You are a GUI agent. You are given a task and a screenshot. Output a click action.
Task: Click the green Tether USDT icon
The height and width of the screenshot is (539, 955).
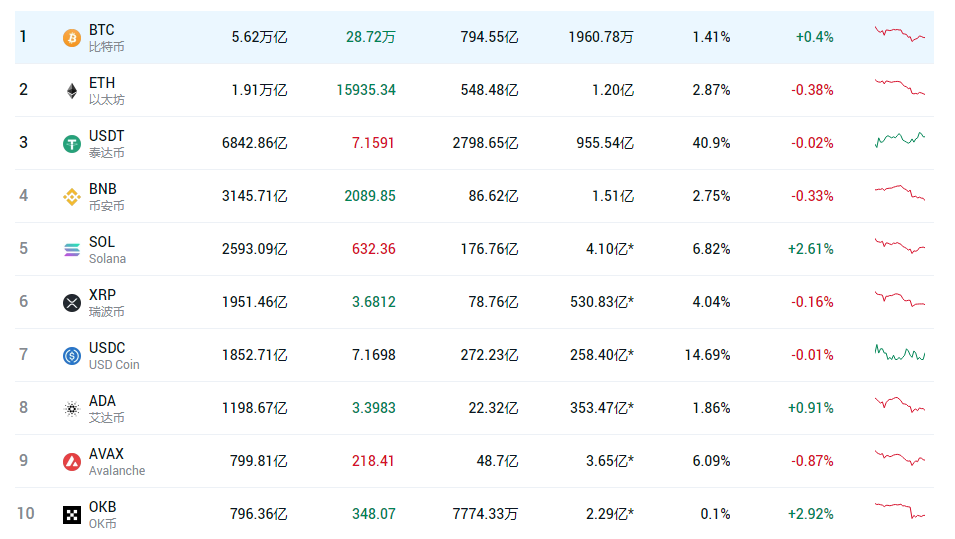click(x=72, y=144)
